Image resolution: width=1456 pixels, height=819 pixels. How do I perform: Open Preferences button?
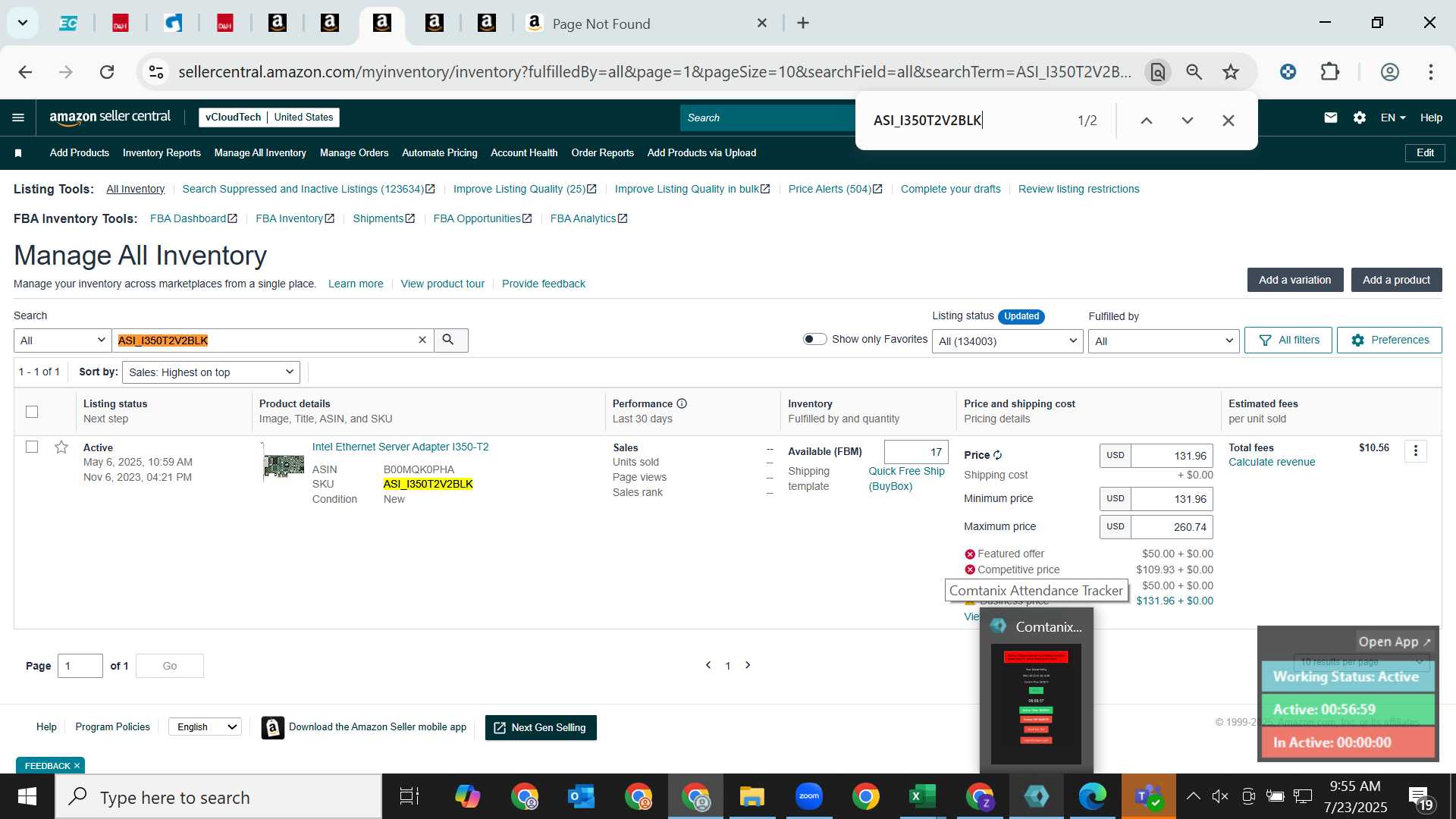click(1389, 340)
